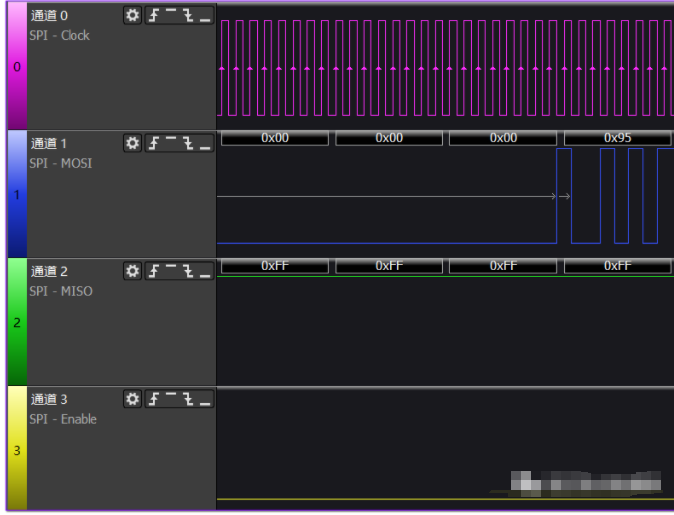Screen dimensions: 674x515
Task: Click the SPI - Clock label
Action: (x=59, y=35)
